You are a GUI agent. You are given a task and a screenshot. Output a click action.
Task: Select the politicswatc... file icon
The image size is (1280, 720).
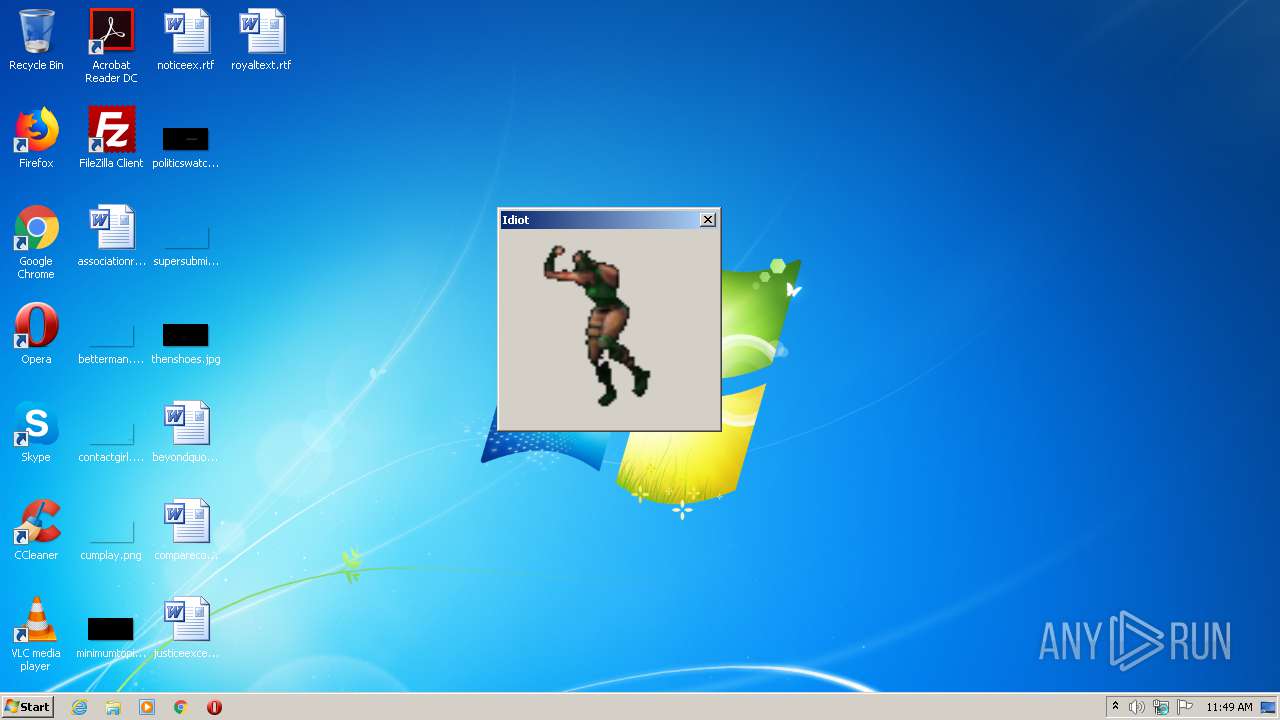pyautogui.click(x=186, y=148)
